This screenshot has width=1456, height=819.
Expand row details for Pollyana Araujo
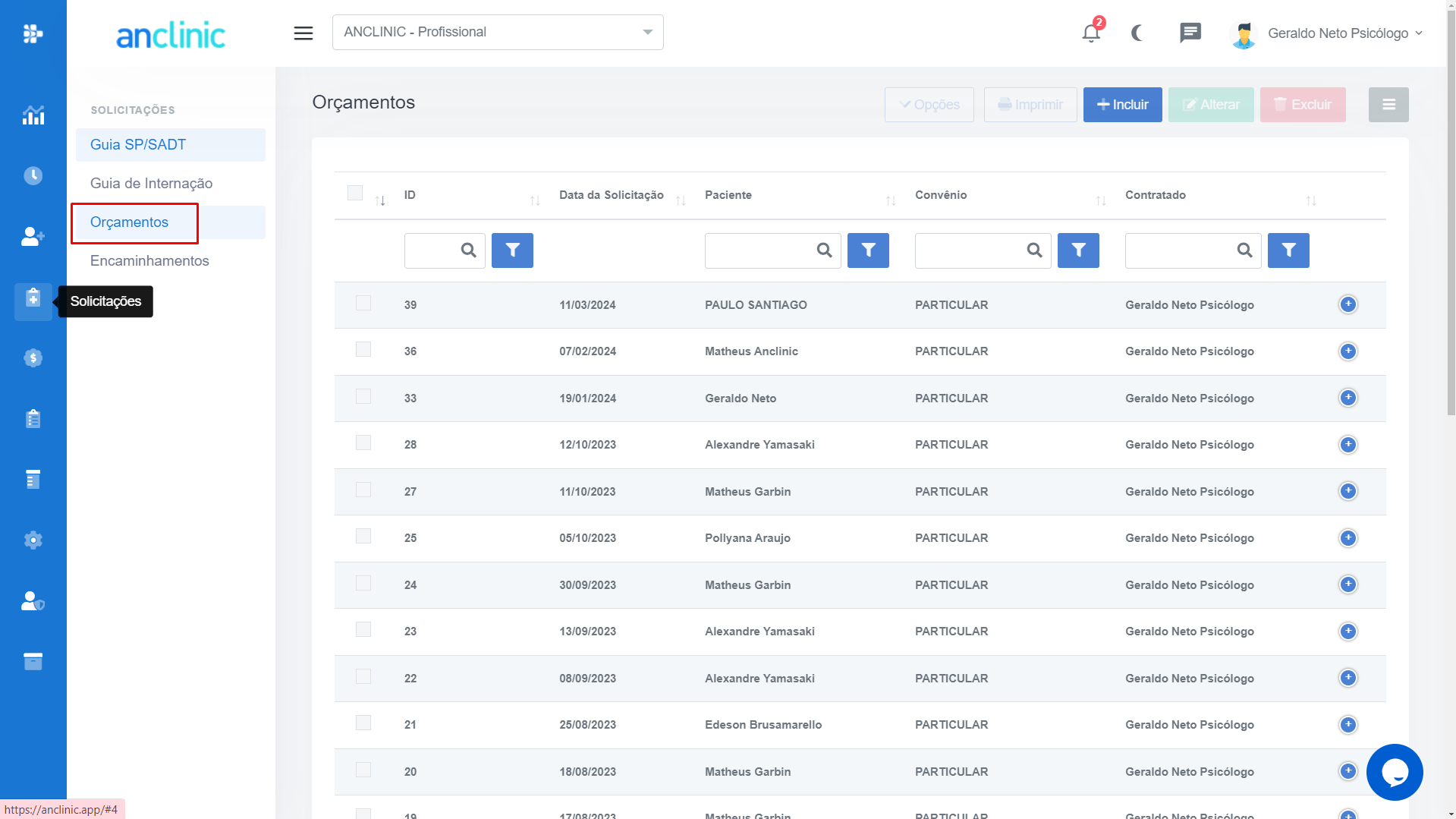[1348, 538]
